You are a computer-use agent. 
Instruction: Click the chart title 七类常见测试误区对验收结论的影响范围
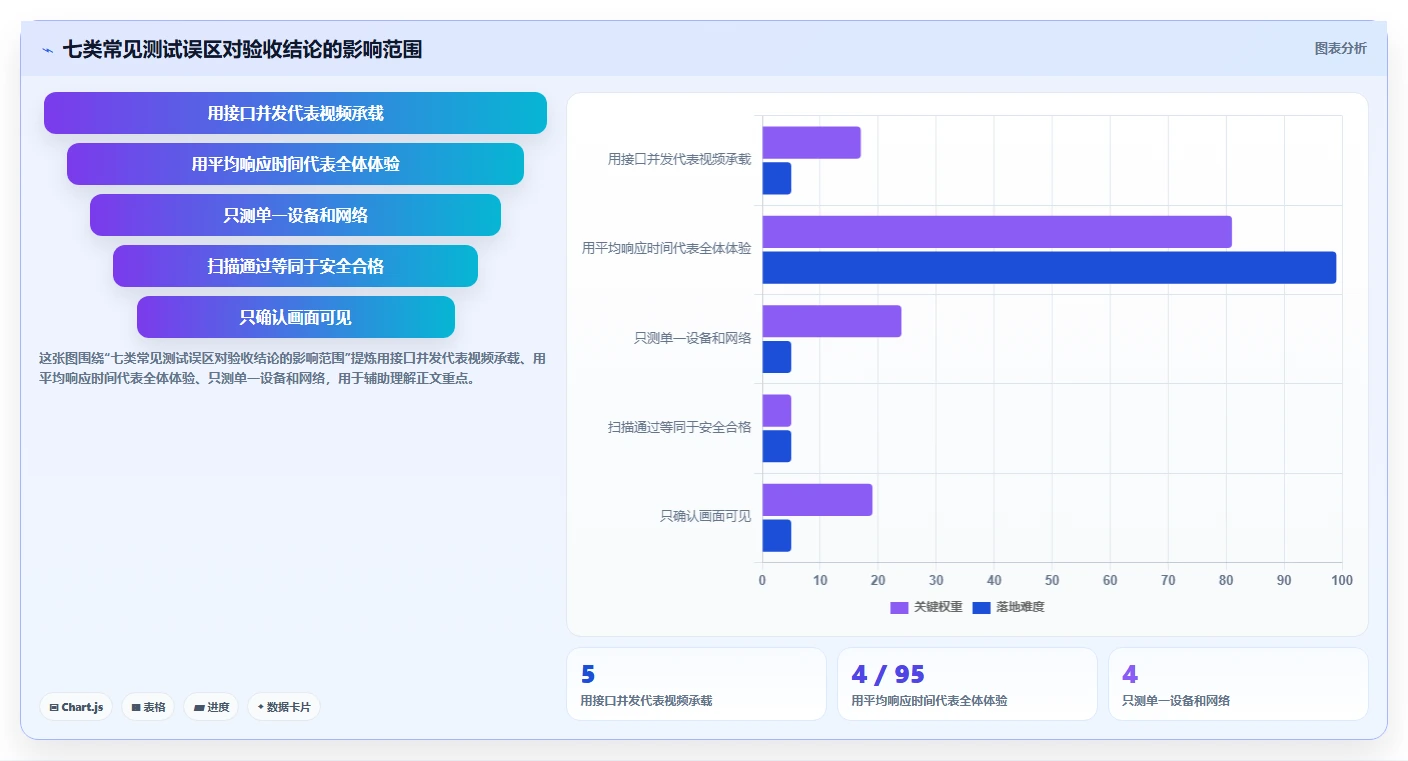[242, 49]
